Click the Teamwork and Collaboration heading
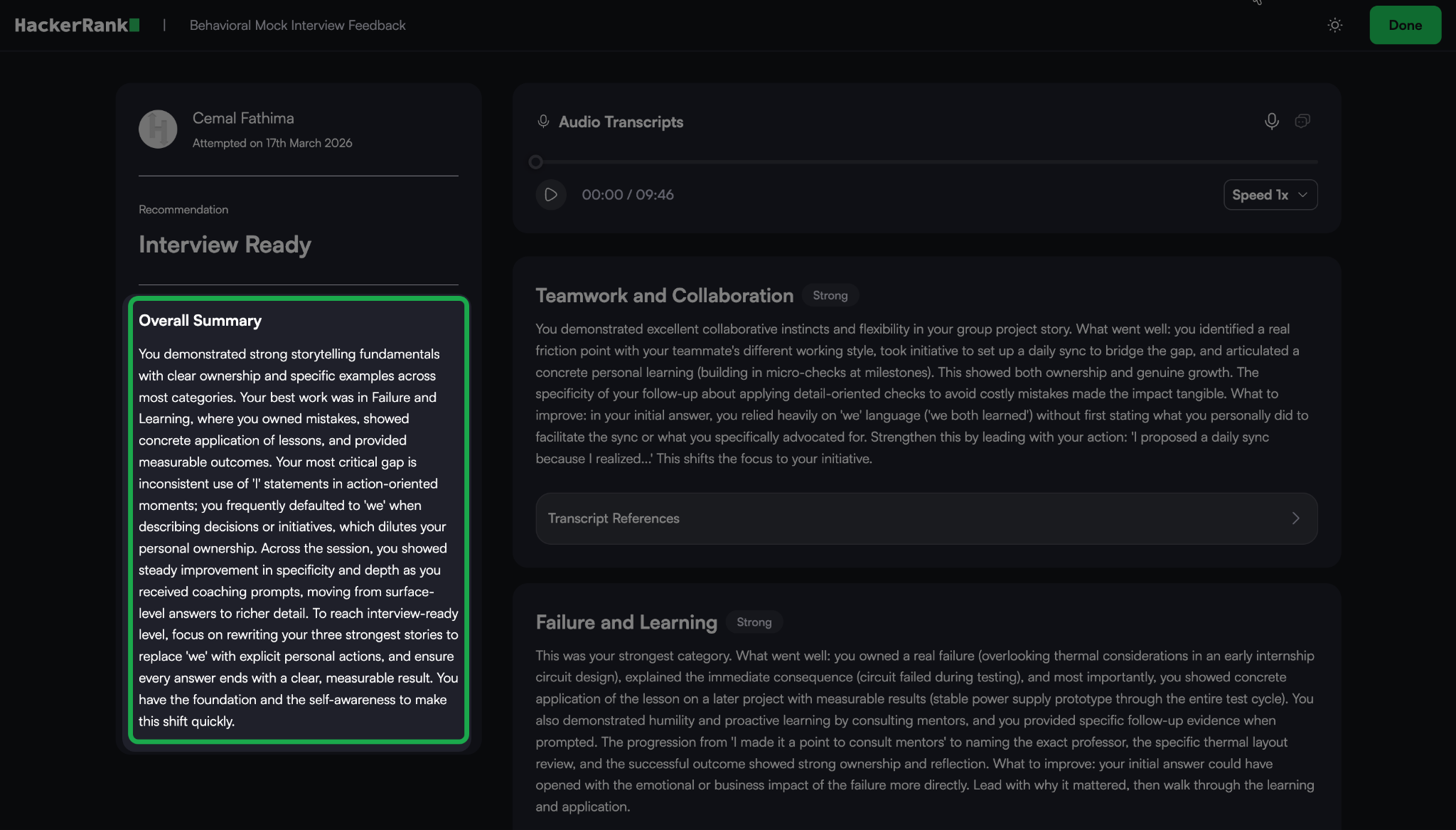The image size is (1456, 830). tap(664, 295)
